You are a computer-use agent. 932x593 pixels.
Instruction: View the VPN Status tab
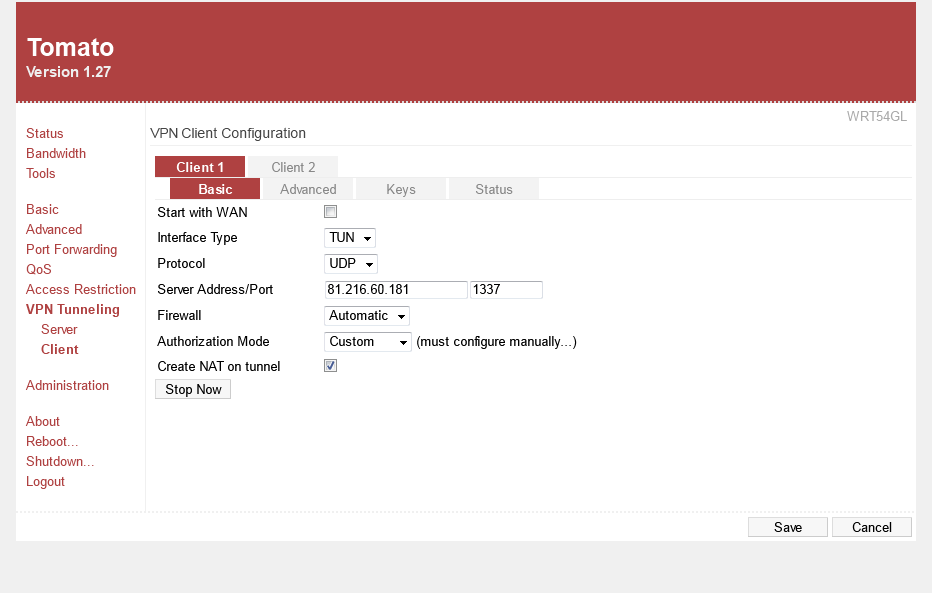pyautogui.click(x=493, y=189)
